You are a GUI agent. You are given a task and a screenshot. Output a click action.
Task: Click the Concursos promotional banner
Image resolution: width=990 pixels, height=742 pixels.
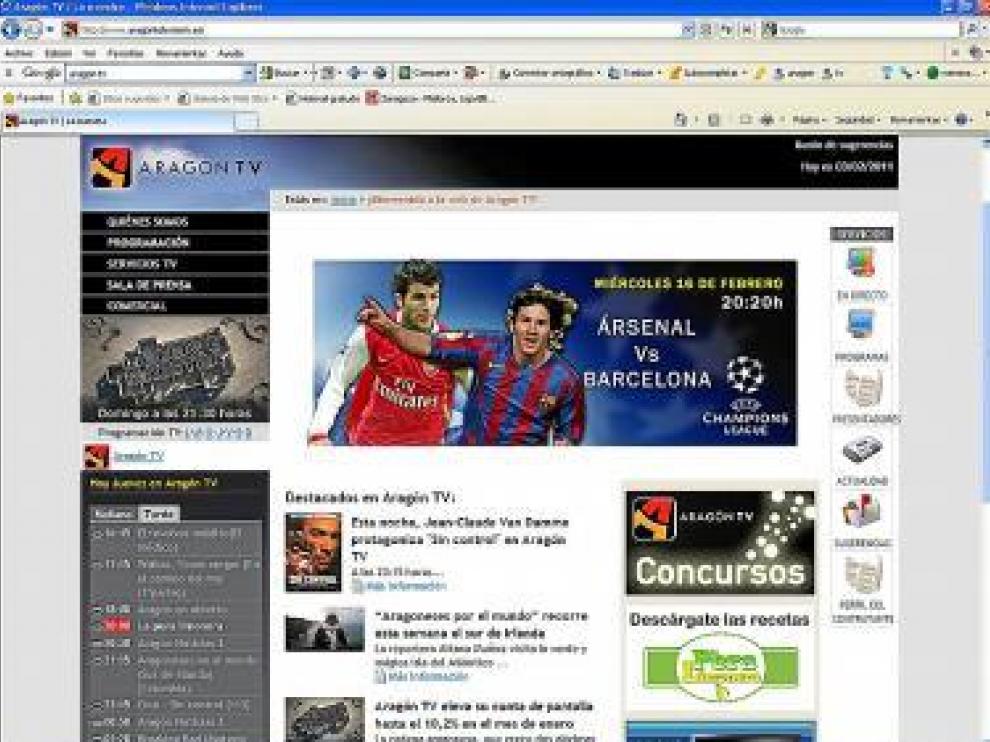720,543
